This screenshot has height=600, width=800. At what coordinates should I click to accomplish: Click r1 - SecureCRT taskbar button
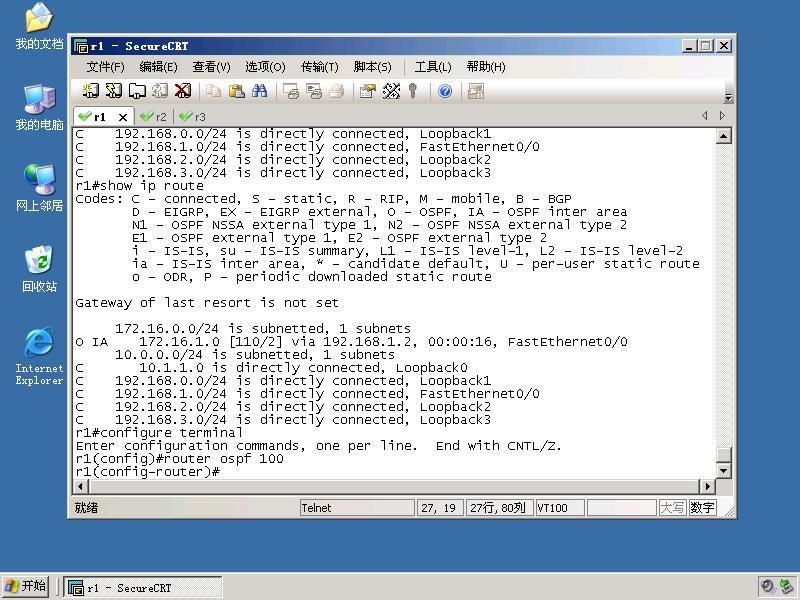coord(143,588)
